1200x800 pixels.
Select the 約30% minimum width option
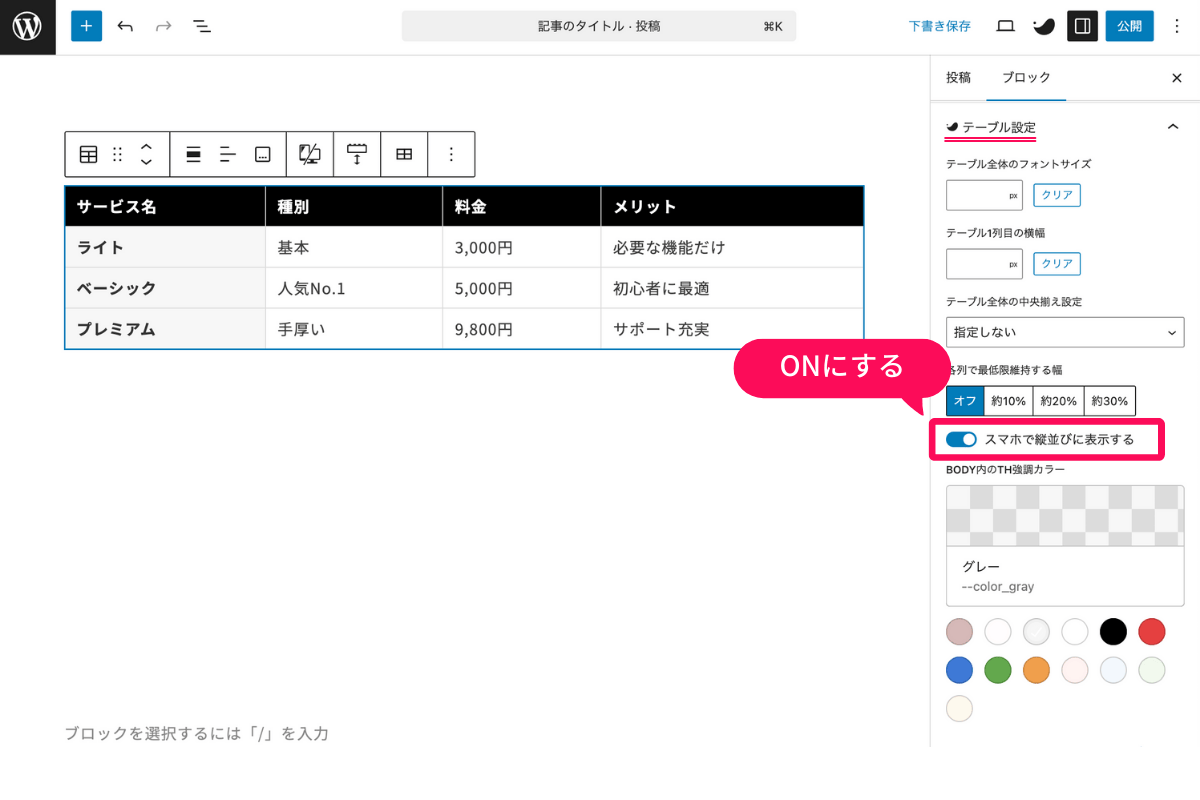[1109, 400]
